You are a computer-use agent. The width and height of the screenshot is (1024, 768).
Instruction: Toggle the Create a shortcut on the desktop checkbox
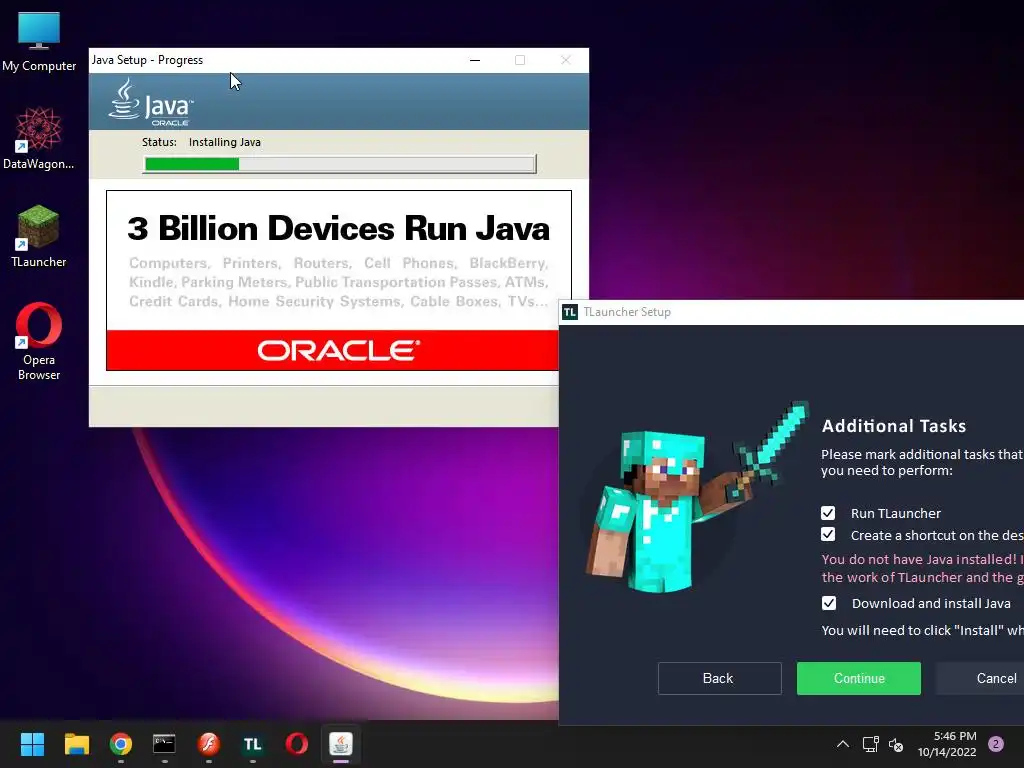828,534
